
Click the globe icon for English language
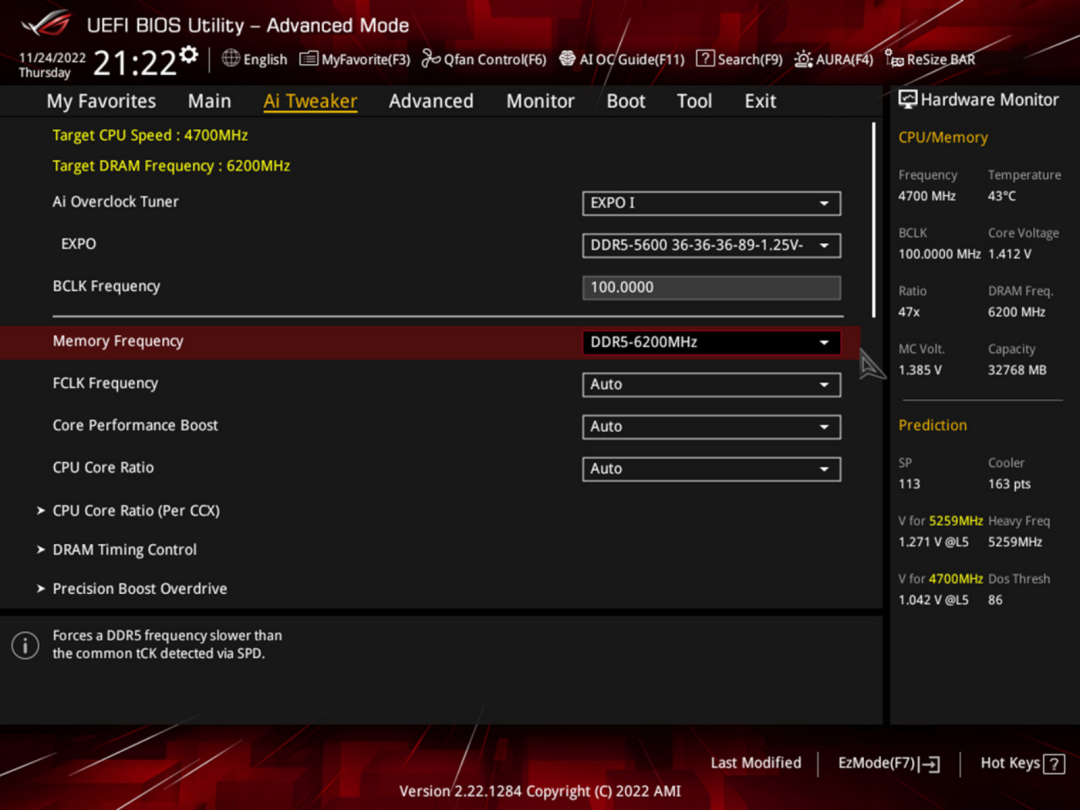(x=231, y=59)
